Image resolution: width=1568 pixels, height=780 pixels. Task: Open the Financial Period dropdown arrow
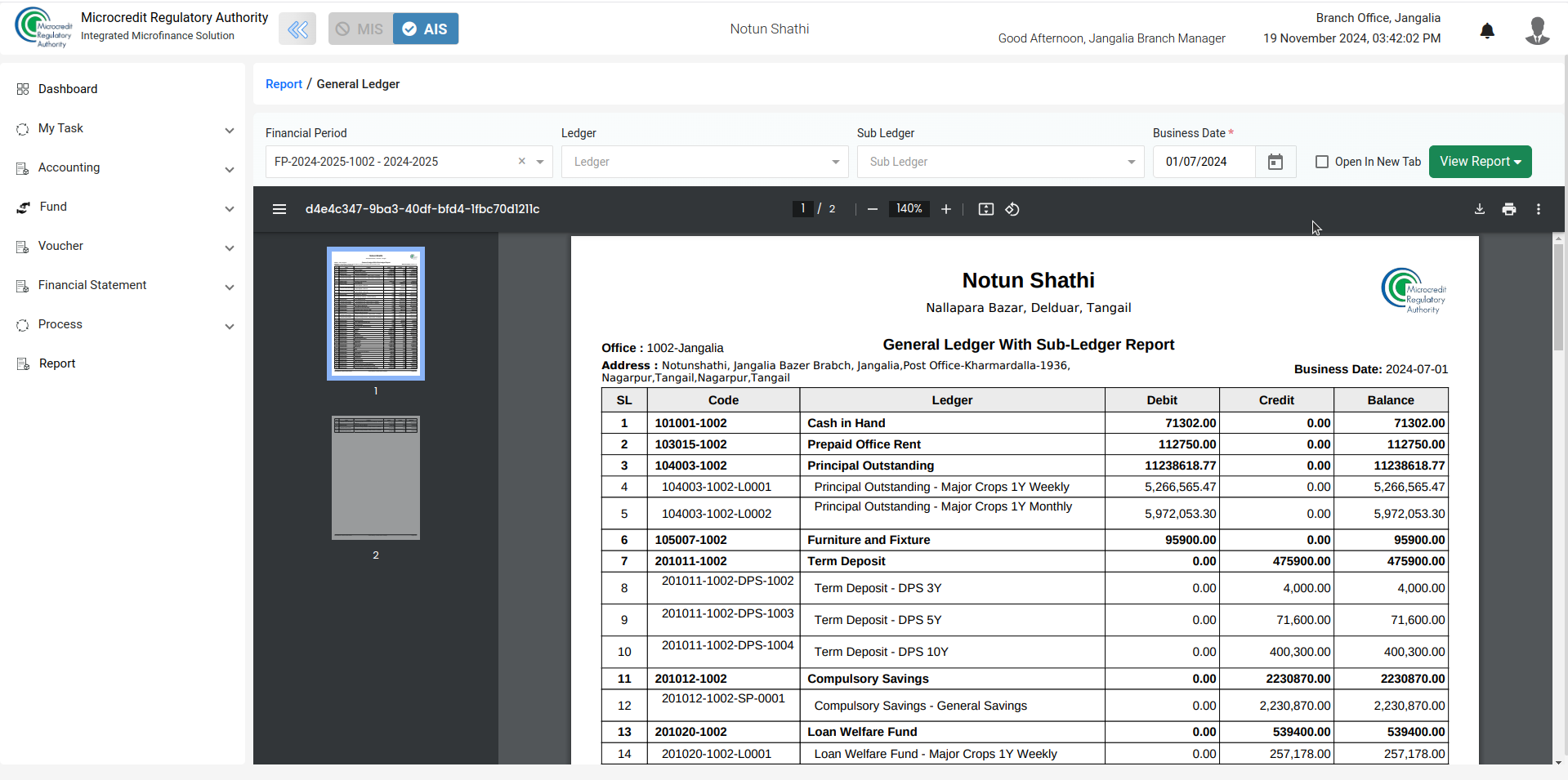point(540,162)
